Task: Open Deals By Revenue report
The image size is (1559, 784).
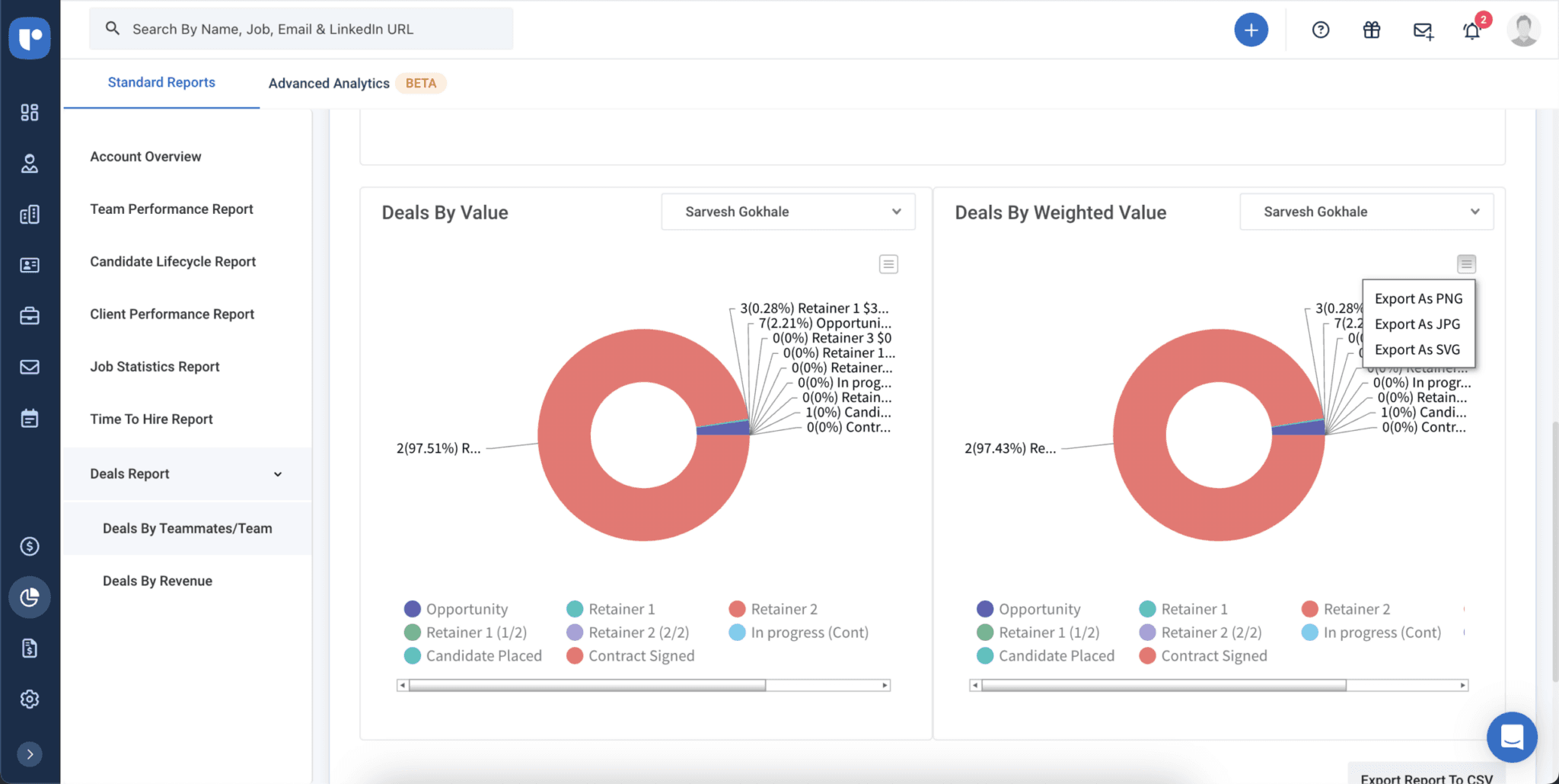Action: coord(158,581)
